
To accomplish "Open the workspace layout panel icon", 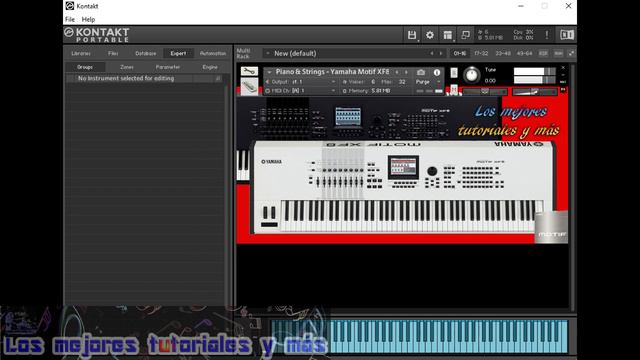I will 448,35.
